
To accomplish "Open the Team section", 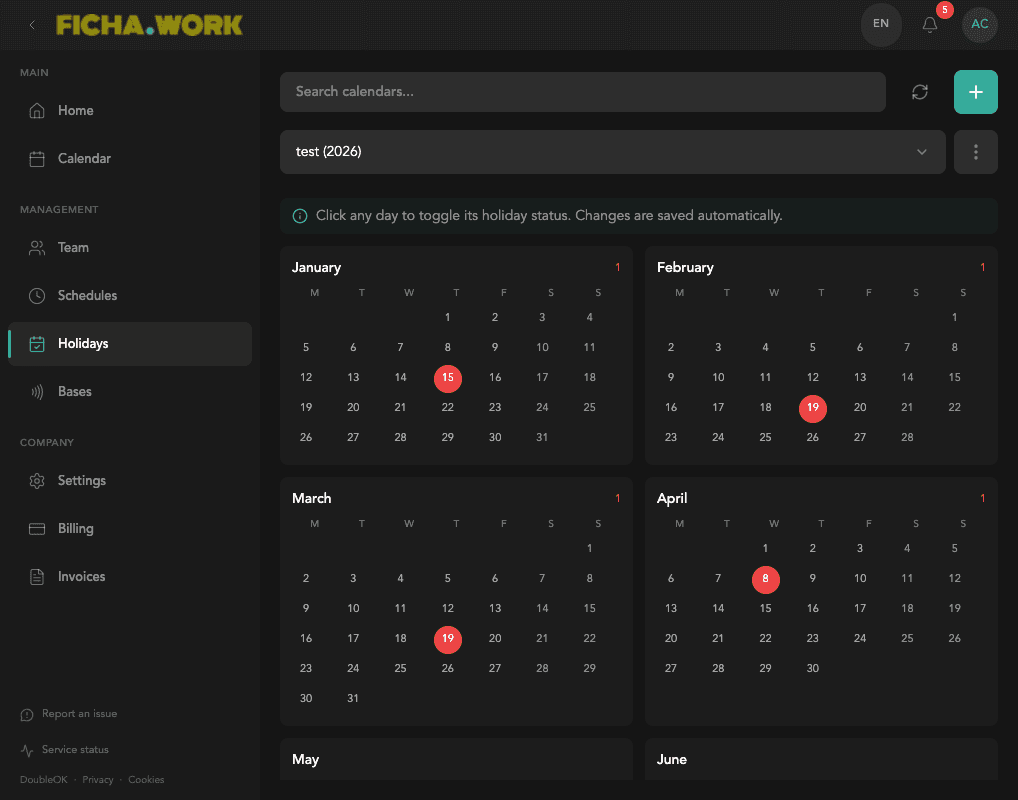I will [130, 247].
